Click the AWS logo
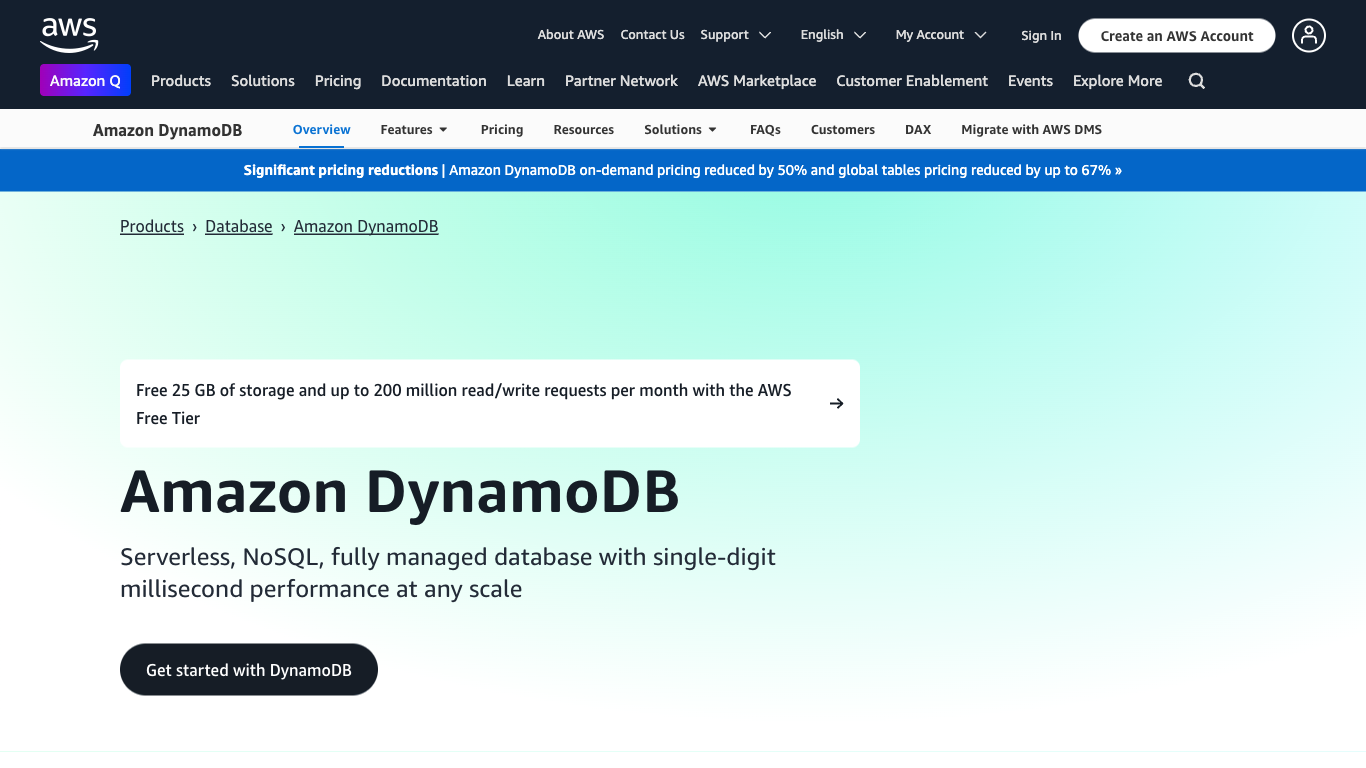Viewport: 1366px width, 768px height. 70,35
